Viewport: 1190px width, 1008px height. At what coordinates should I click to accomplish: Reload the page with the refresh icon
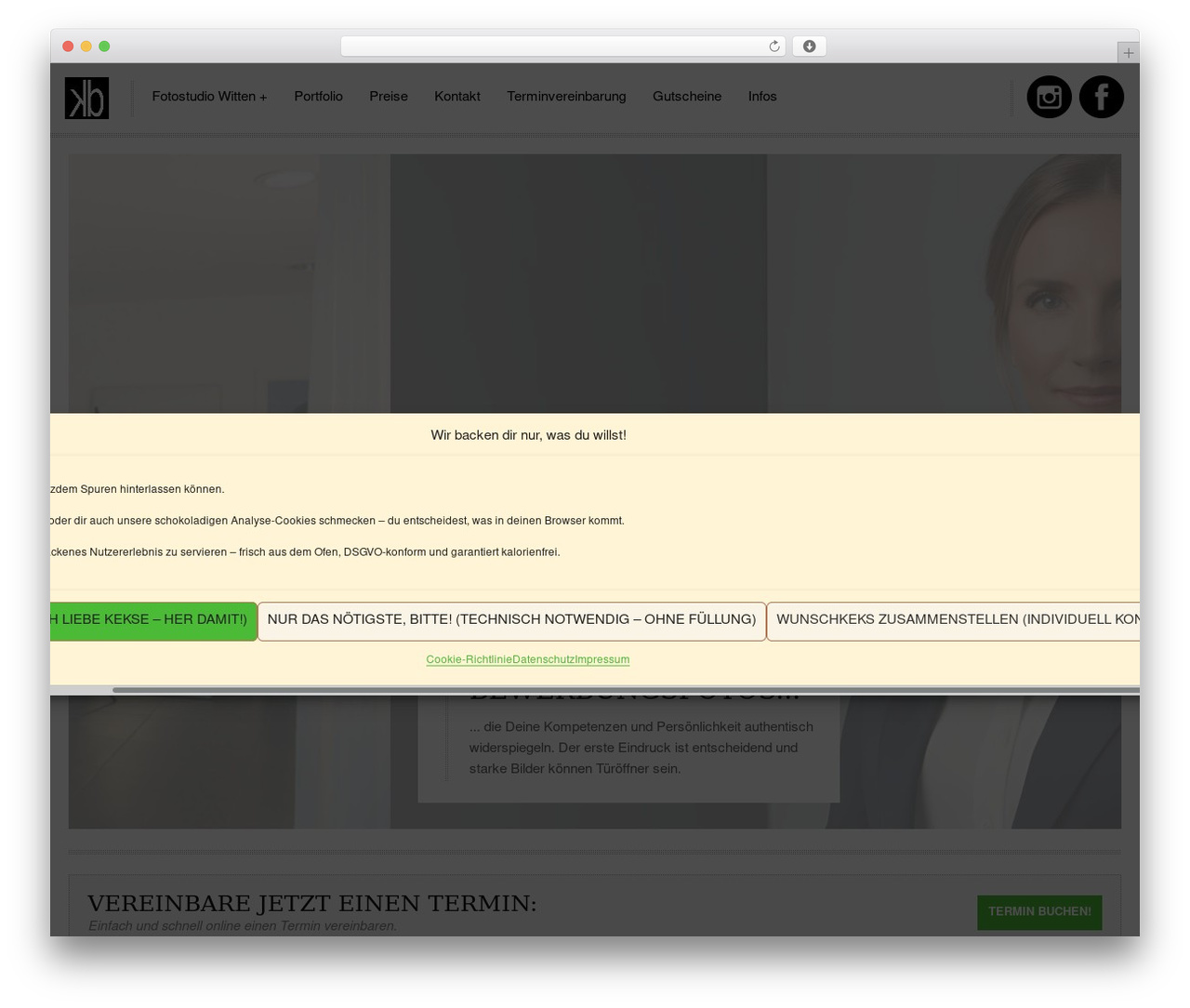click(774, 46)
